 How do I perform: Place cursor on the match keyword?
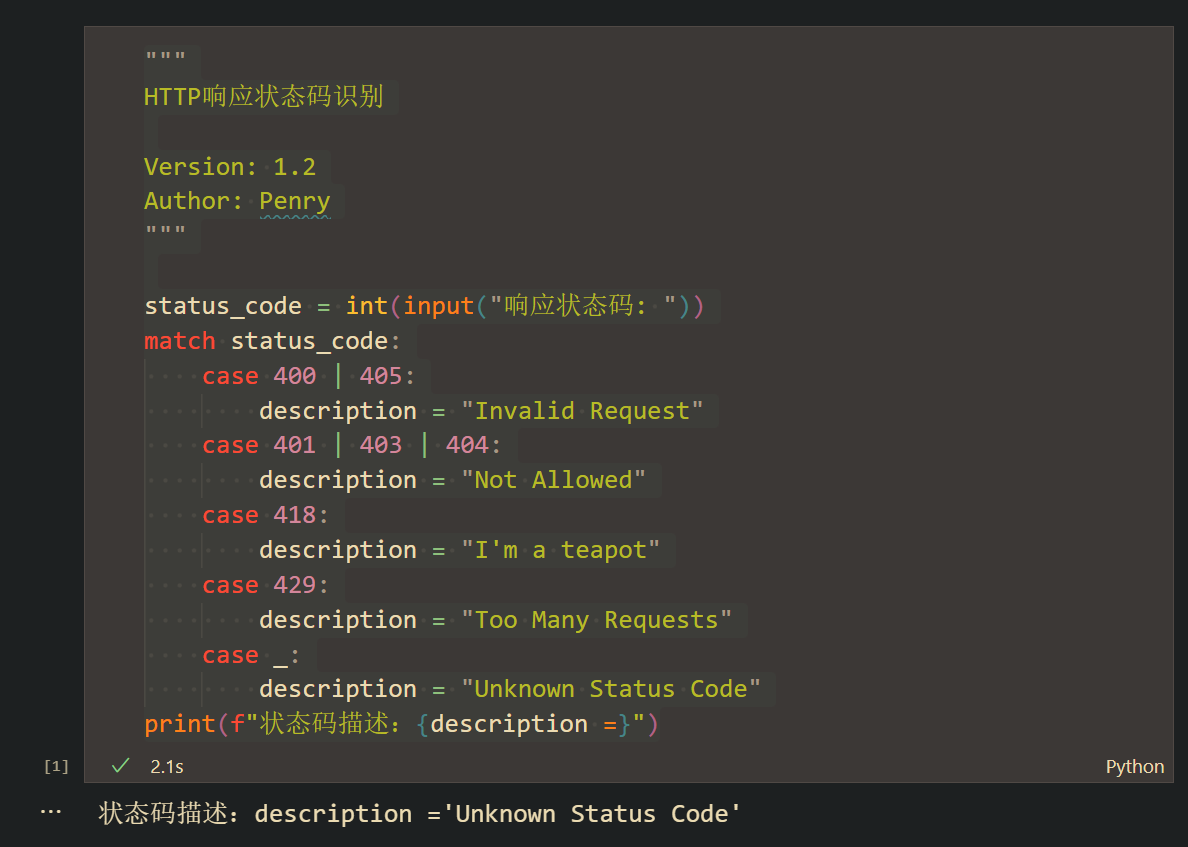[x=179, y=341]
